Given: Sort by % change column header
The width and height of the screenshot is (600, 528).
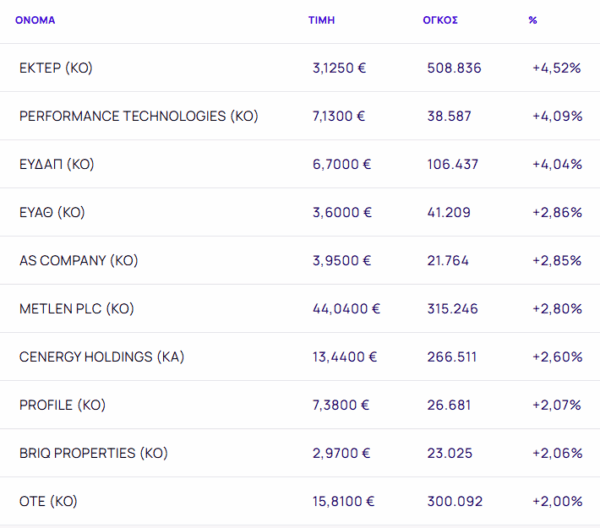Looking at the screenshot, I should point(533,20).
